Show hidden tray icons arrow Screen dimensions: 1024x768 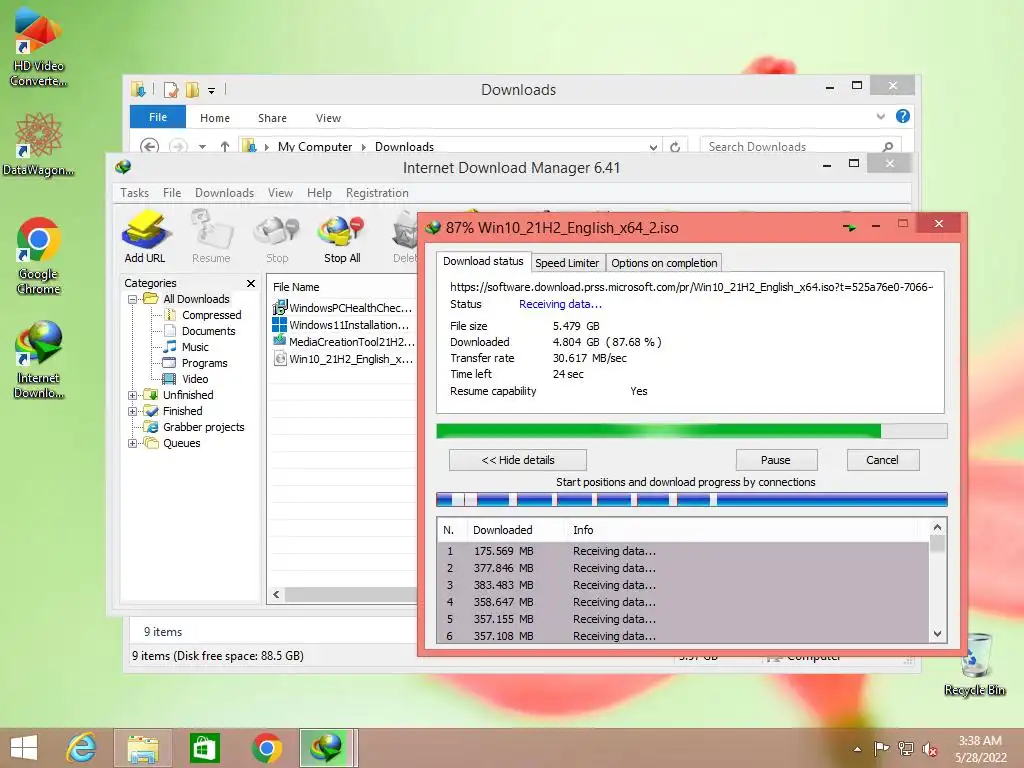tap(857, 749)
